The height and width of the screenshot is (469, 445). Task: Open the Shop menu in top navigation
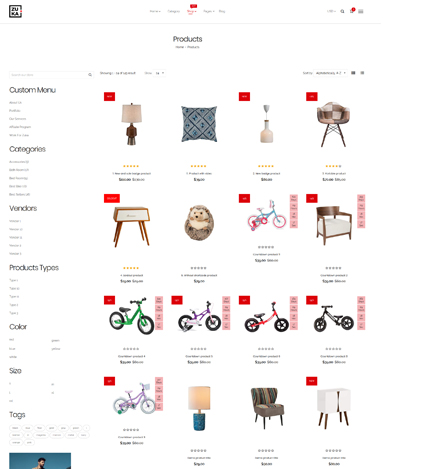click(x=191, y=11)
